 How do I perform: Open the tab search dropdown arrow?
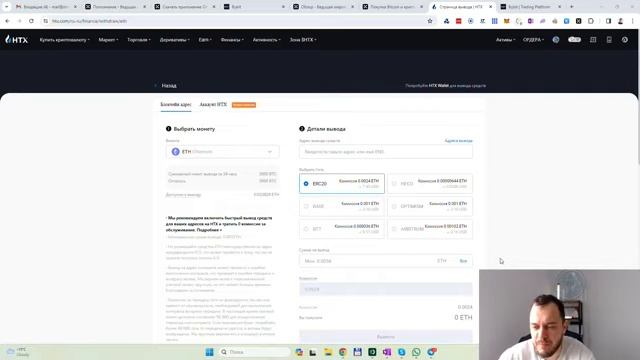(6, 7)
